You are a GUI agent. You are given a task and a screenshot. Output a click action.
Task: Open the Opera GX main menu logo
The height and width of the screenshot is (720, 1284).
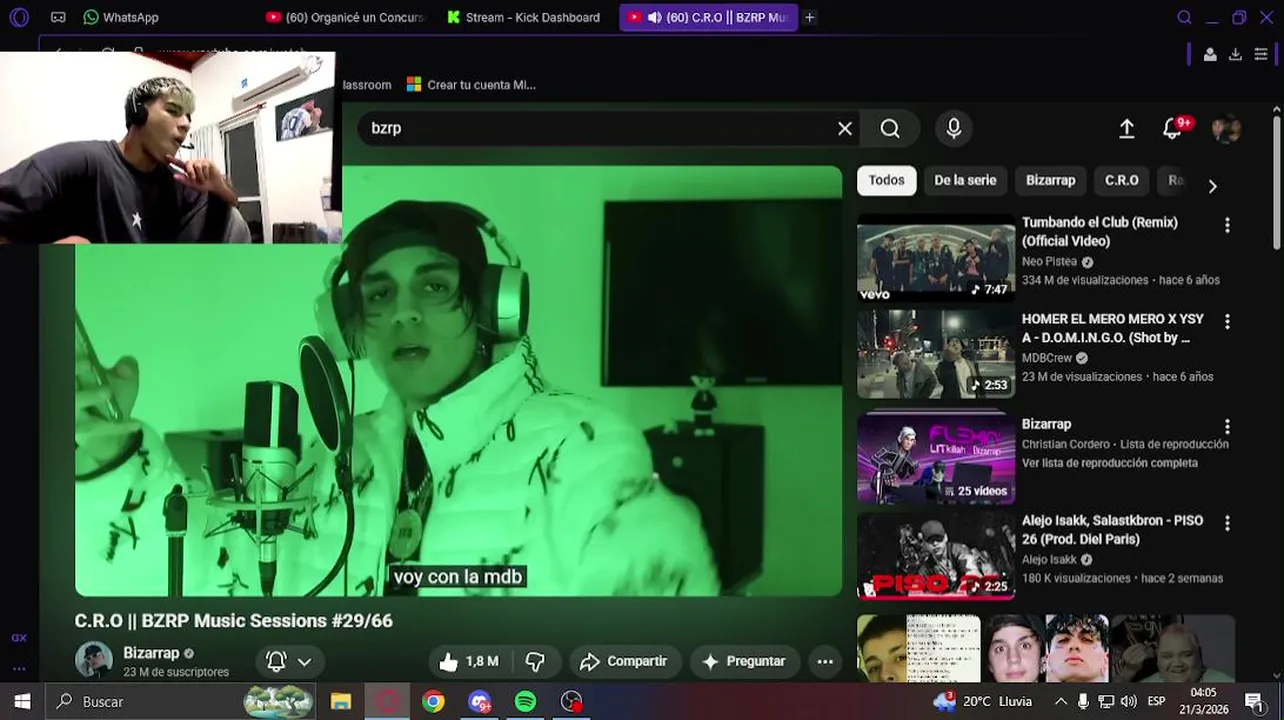click(19, 17)
